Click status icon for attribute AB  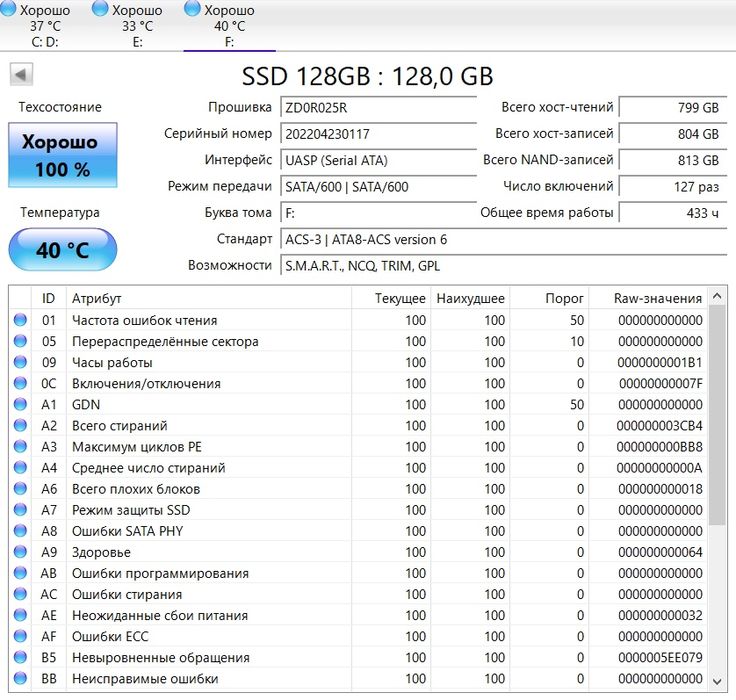pyautogui.click(x=20, y=573)
